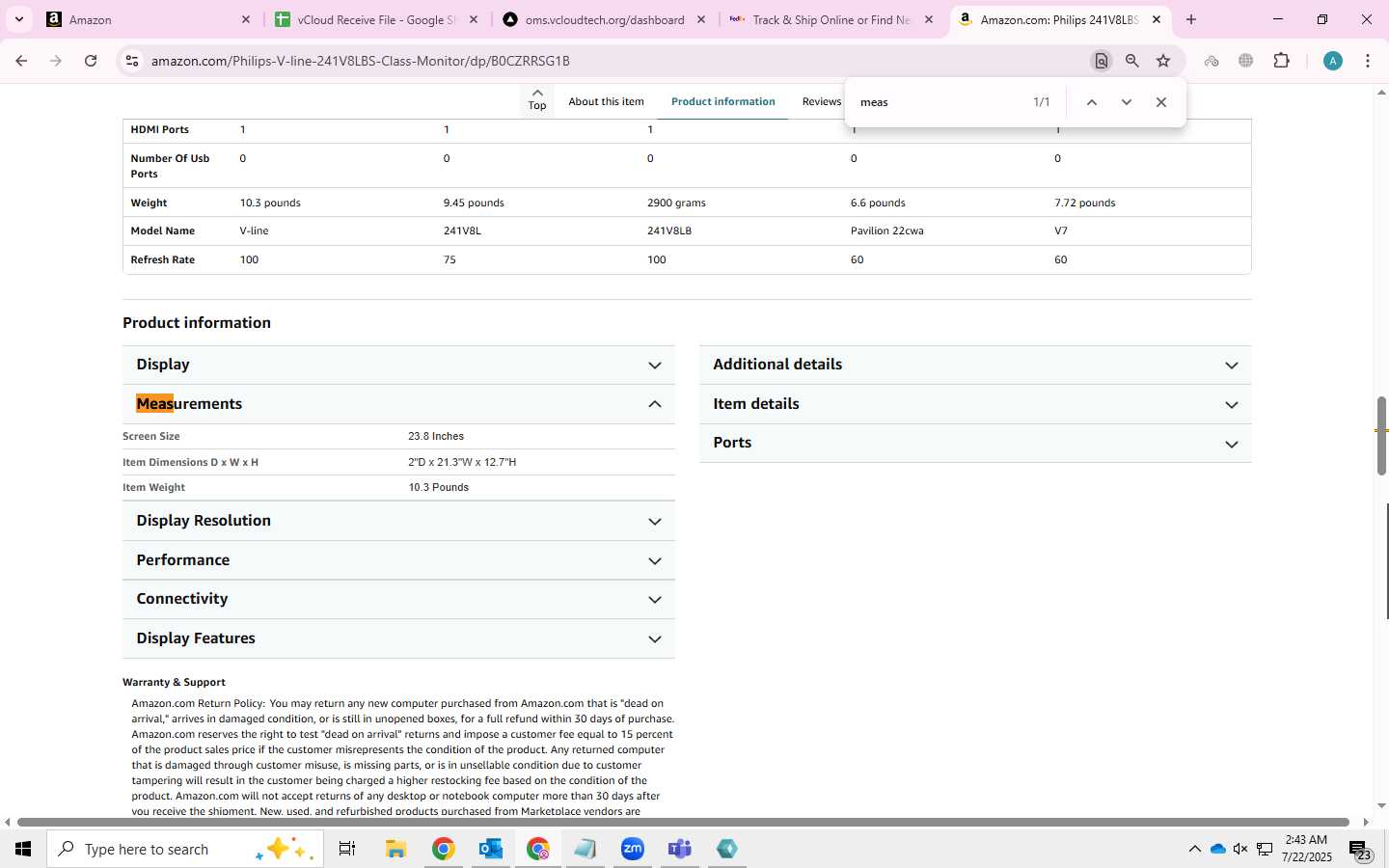Close the vCloud Receive File tab
Viewport: 1389px width, 868px height.
click(474, 19)
